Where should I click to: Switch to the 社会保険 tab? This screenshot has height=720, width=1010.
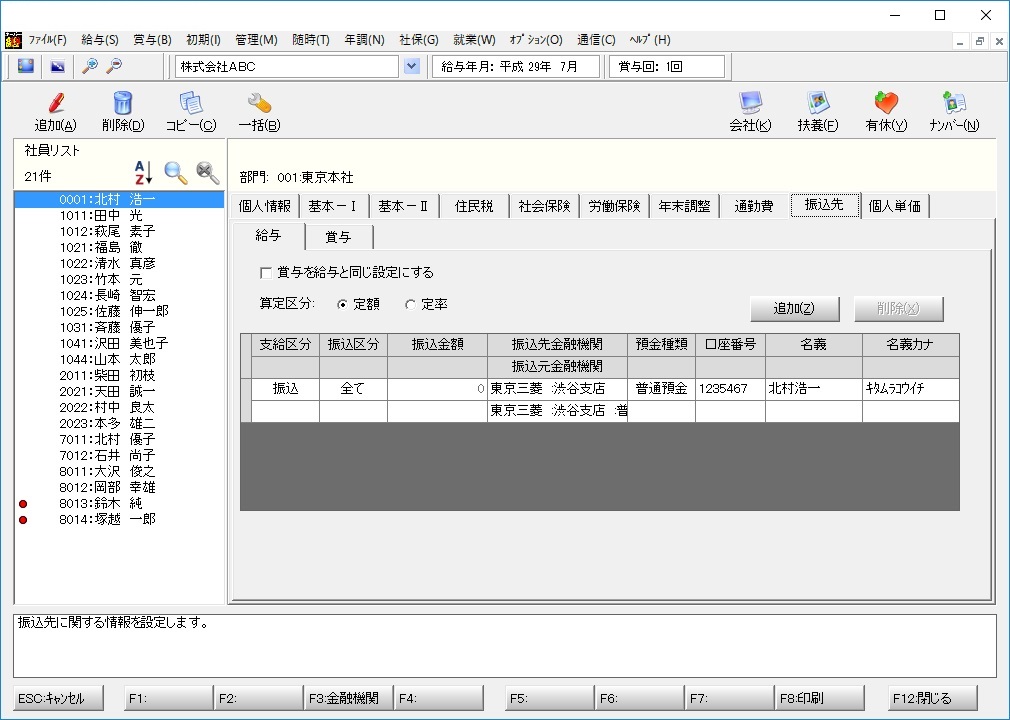[x=544, y=206]
